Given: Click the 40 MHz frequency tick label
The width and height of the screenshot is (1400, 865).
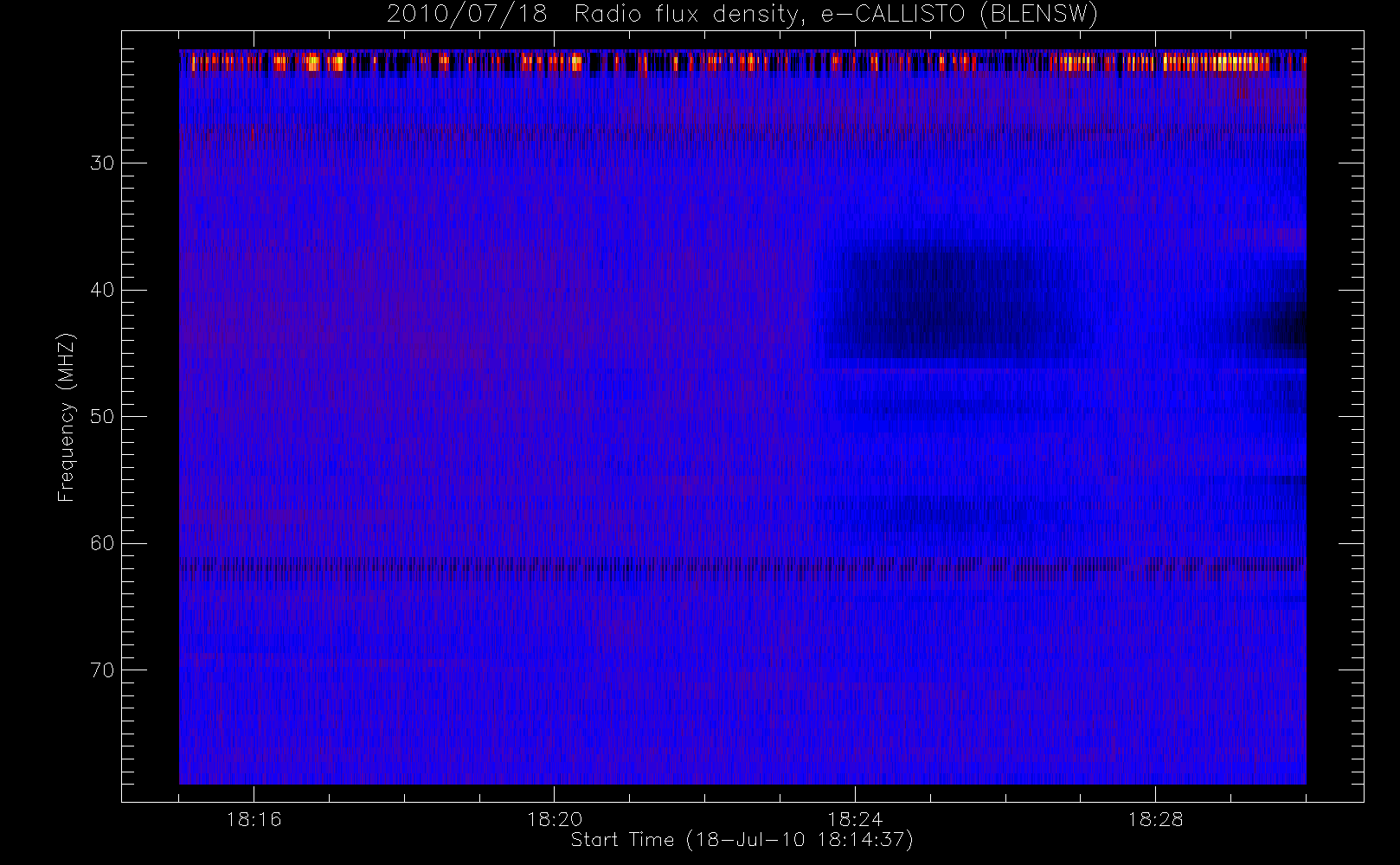Looking at the screenshot, I should [101, 290].
